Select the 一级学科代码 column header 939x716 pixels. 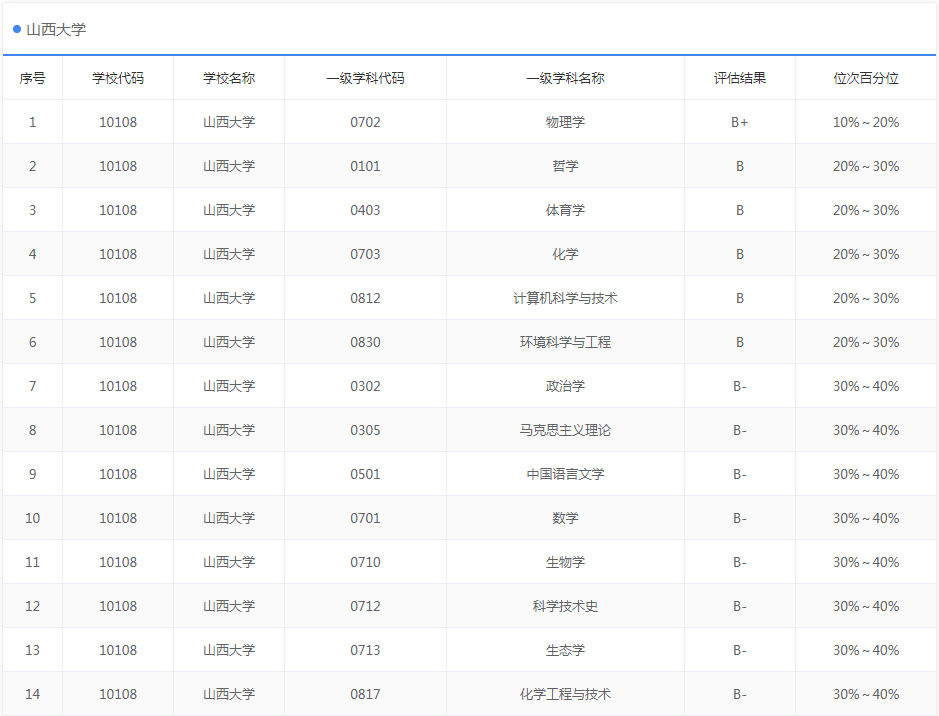click(365, 78)
